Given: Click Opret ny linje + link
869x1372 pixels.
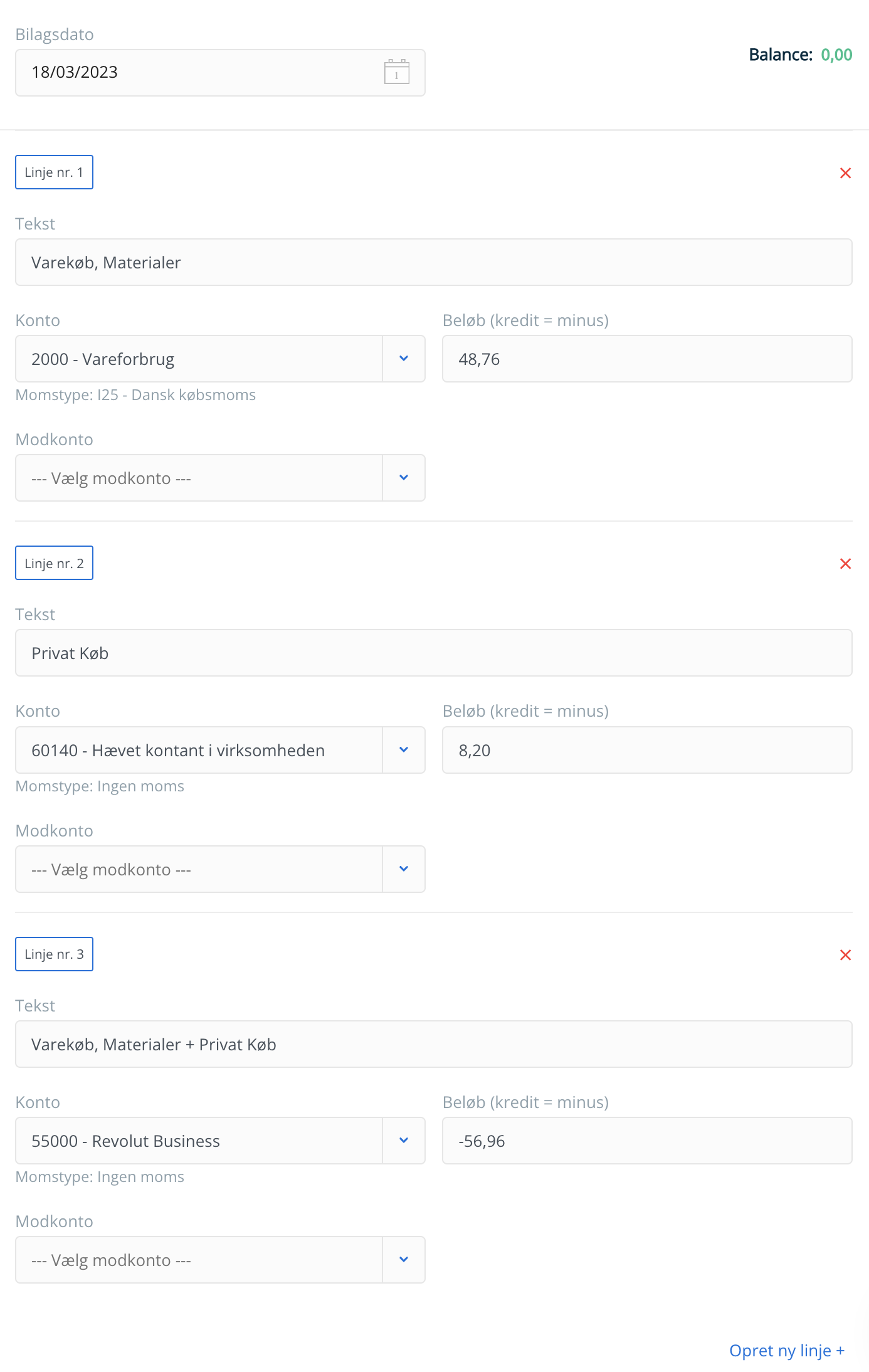Looking at the screenshot, I should tap(787, 1351).
